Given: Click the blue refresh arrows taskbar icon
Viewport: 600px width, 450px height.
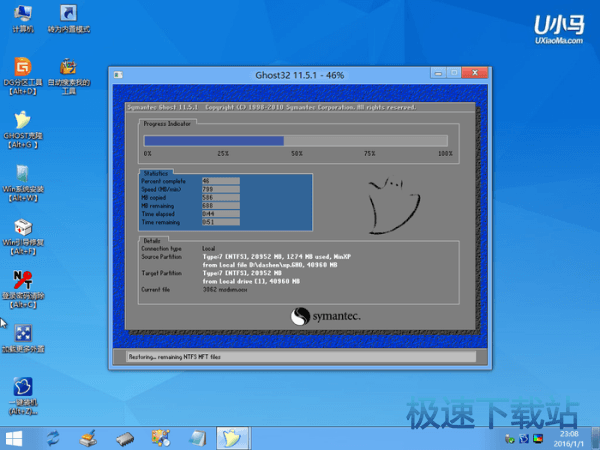Looking at the screenshot, I should (x=53, y=439).
